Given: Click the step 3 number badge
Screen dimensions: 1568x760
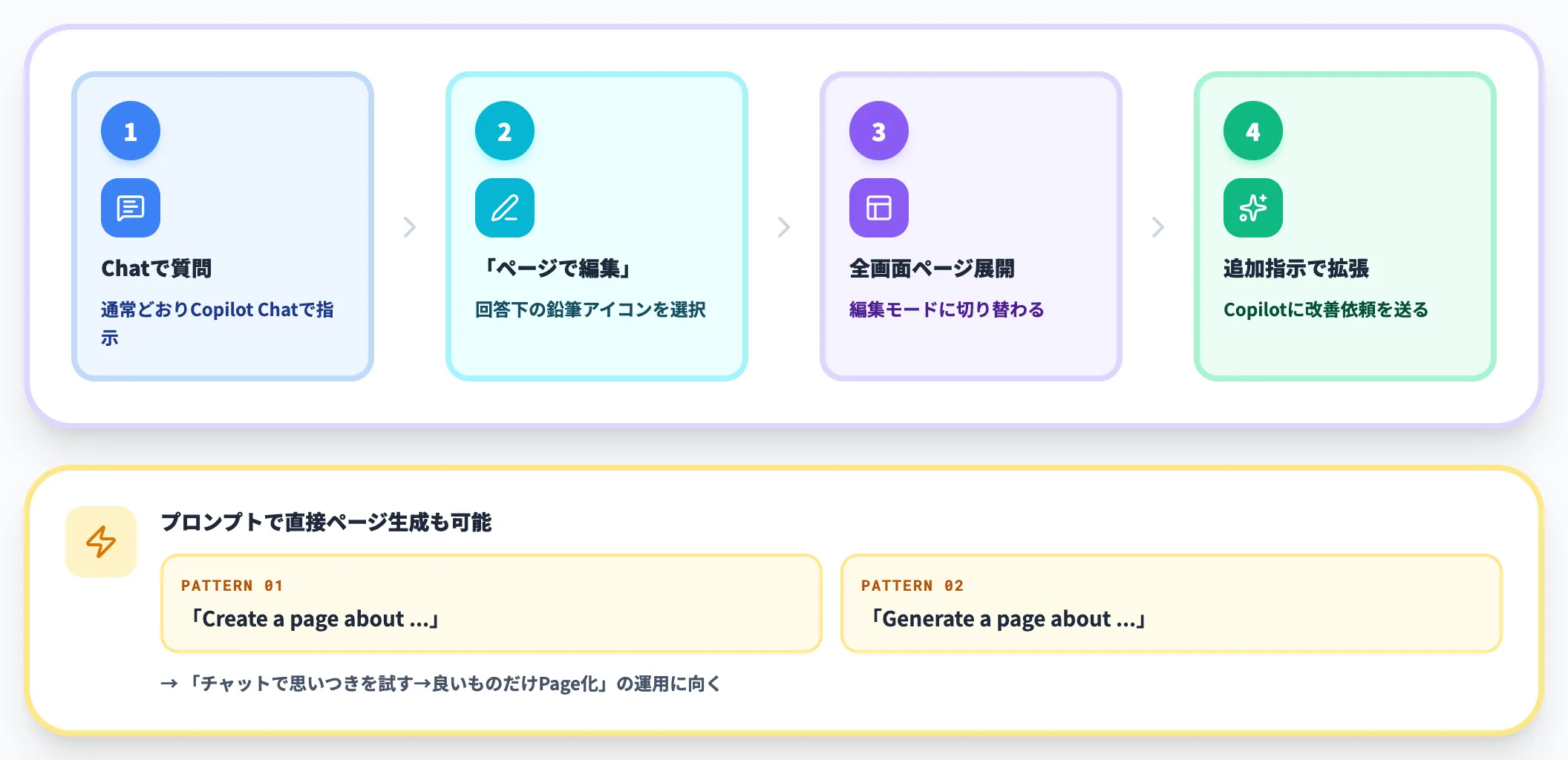Looking at the screenshot, I should [879, 131].
